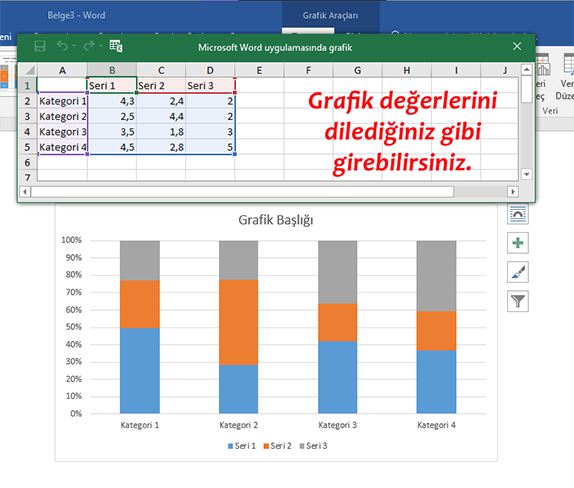The image size is (574, 488).
Task: Click the Select All corner of spreadsheet
Action: tap(28, 70)
